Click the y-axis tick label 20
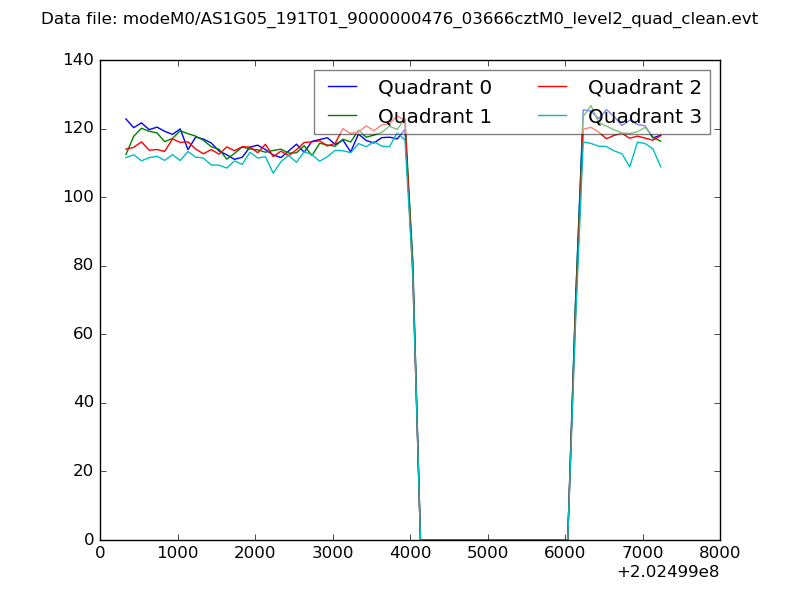The height and width of the screenshot is (600, 800). (x=87, y=471)
